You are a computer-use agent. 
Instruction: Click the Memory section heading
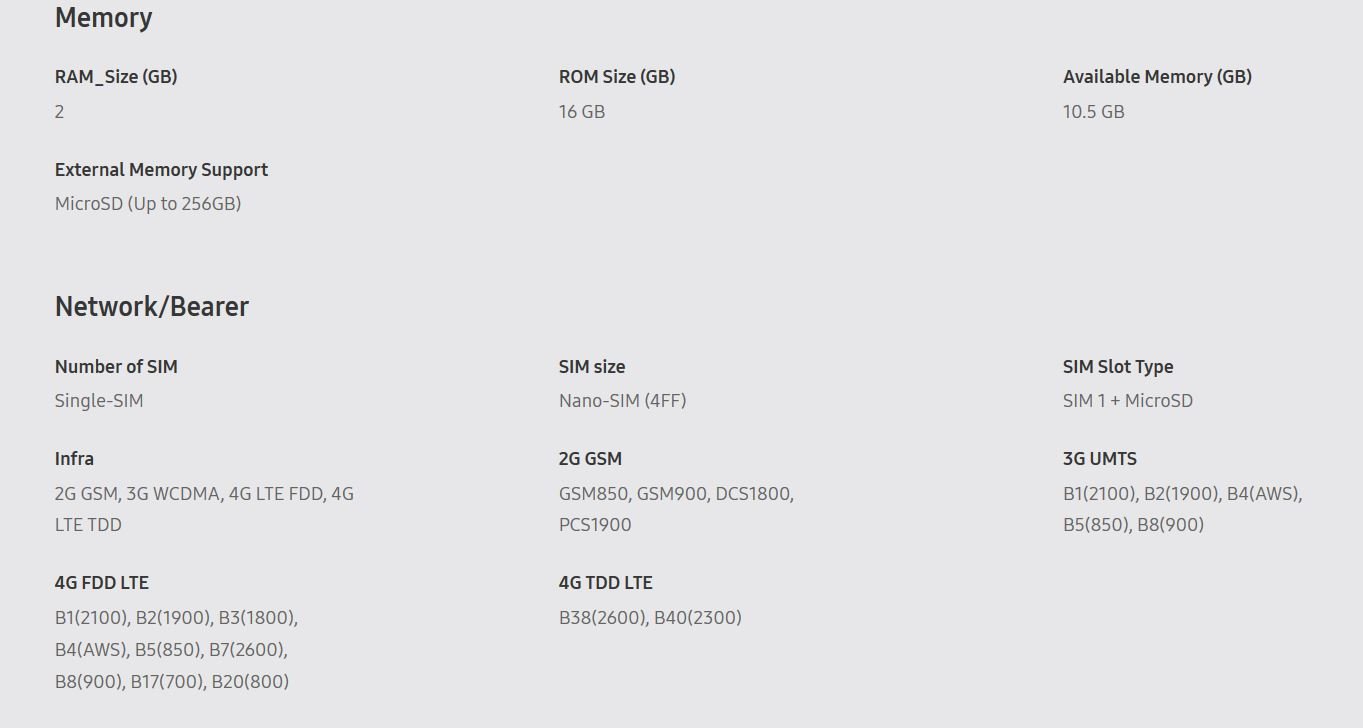coord(103,18)
